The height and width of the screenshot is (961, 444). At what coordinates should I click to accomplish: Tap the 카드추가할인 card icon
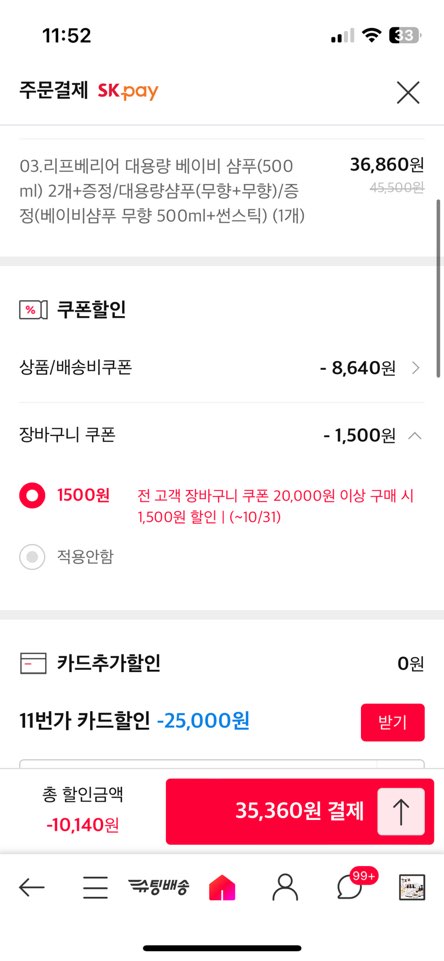coord(33,664)
